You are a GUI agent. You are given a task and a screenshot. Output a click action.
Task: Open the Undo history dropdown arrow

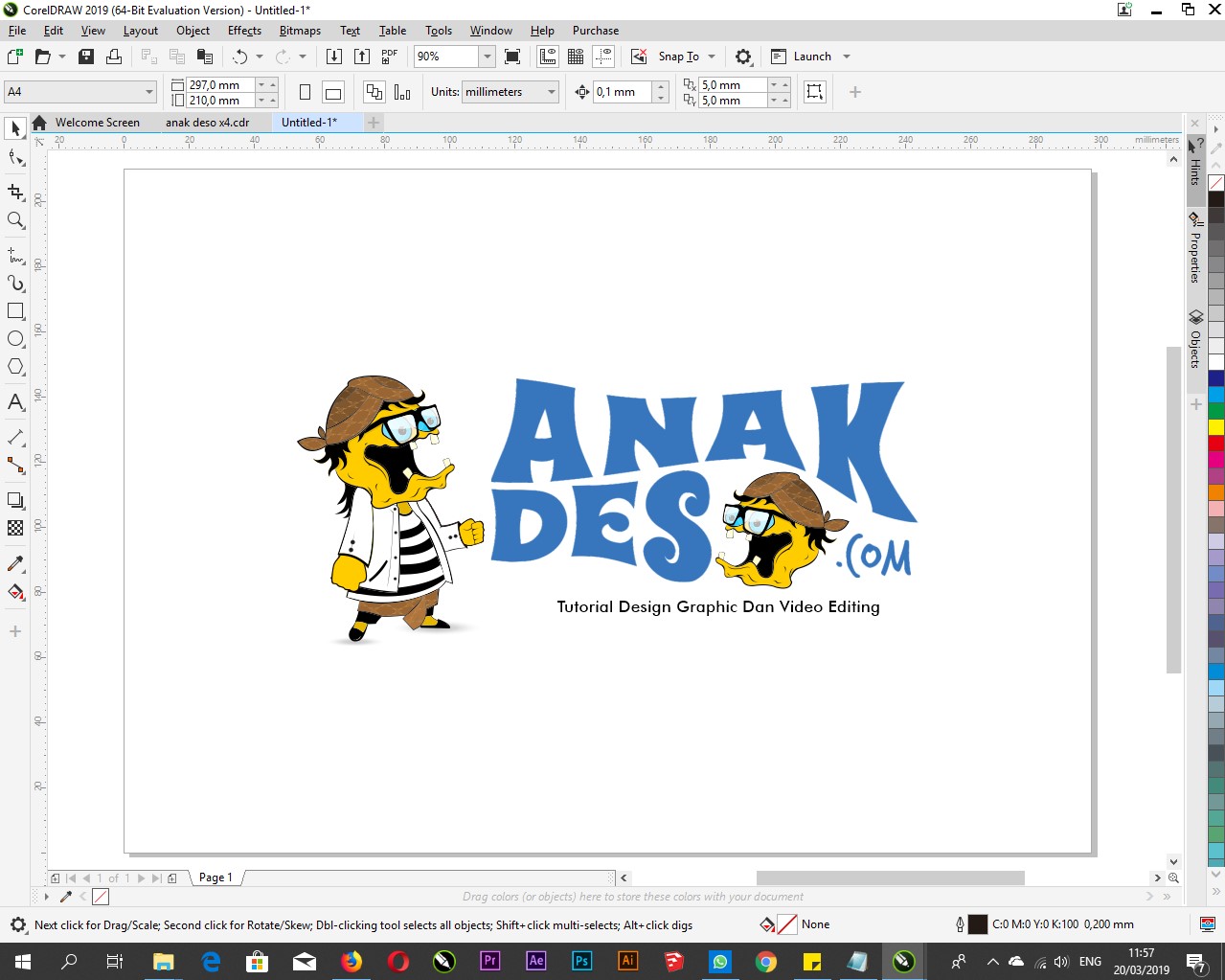click(x=260, y=57)
